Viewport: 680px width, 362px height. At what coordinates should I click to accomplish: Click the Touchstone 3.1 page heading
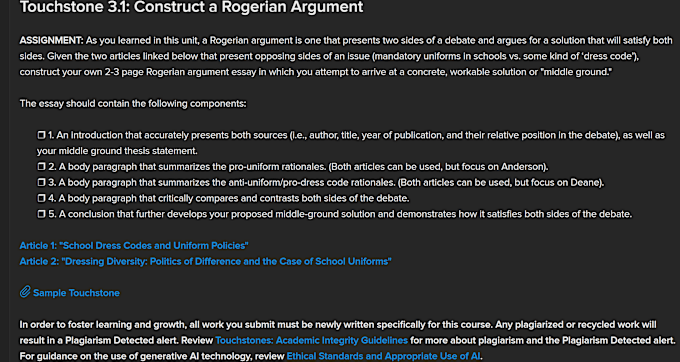[191, 7]
